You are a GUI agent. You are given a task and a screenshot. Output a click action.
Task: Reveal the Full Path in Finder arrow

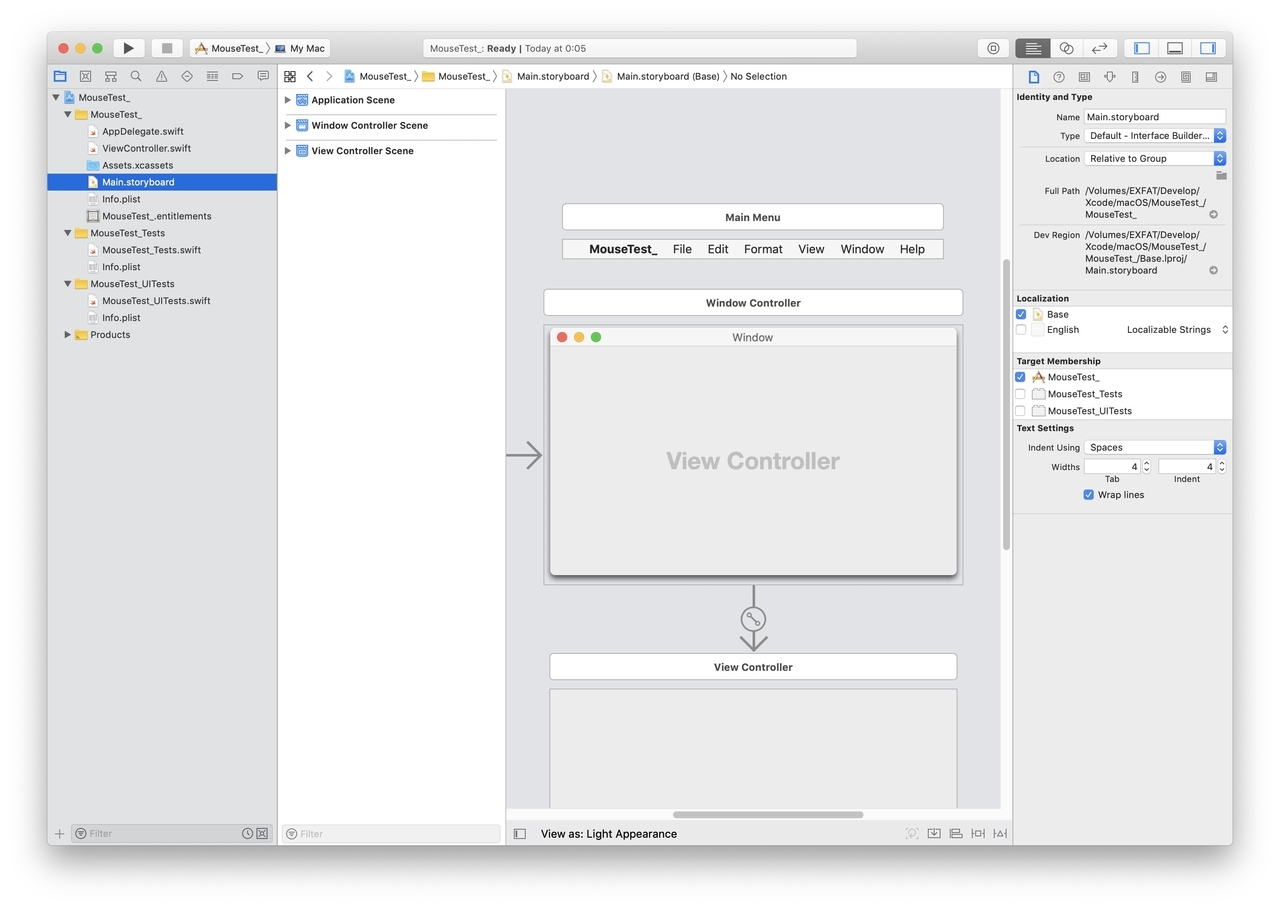point(1214,215)
